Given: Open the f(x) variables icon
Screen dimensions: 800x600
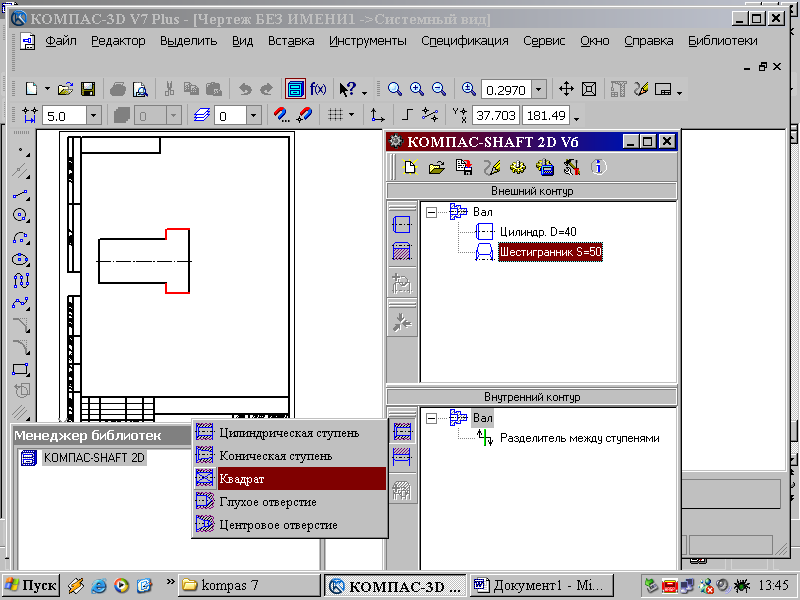Looking at the screenshot, I should [318, 89].
